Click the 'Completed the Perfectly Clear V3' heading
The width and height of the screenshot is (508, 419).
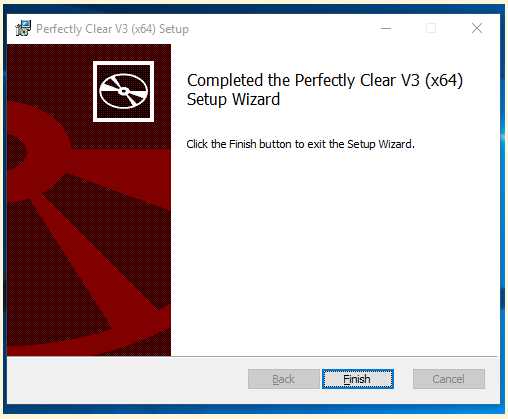[x=325, y=80]
